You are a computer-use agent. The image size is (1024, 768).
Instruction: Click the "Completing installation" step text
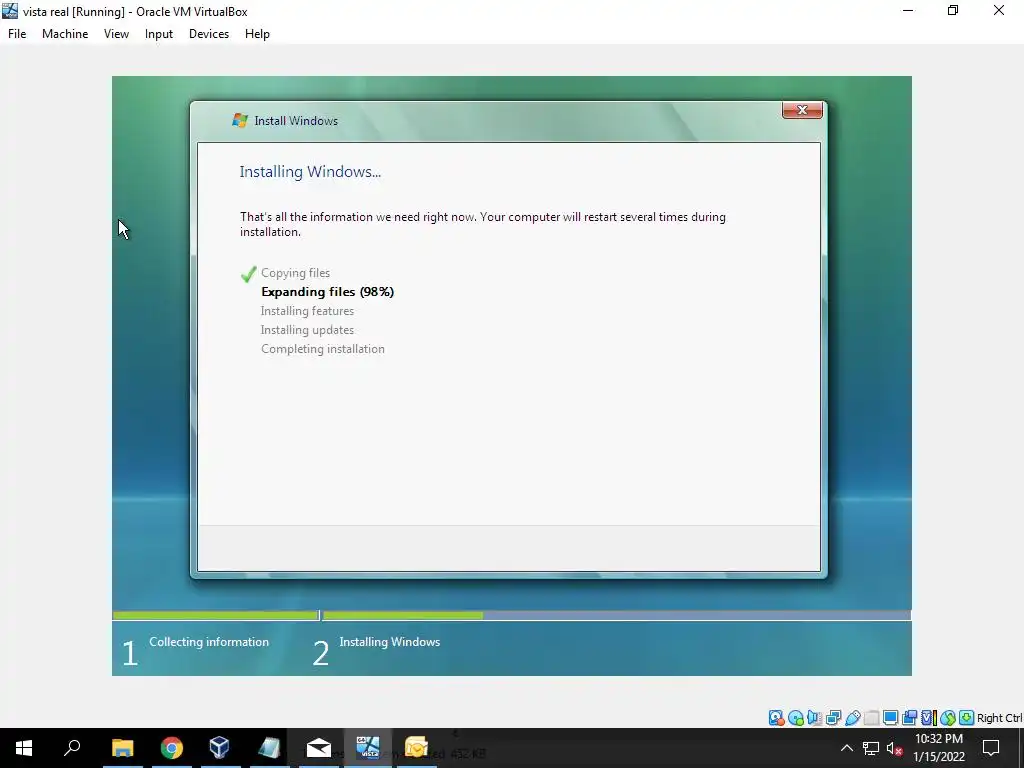click(323, 349)
